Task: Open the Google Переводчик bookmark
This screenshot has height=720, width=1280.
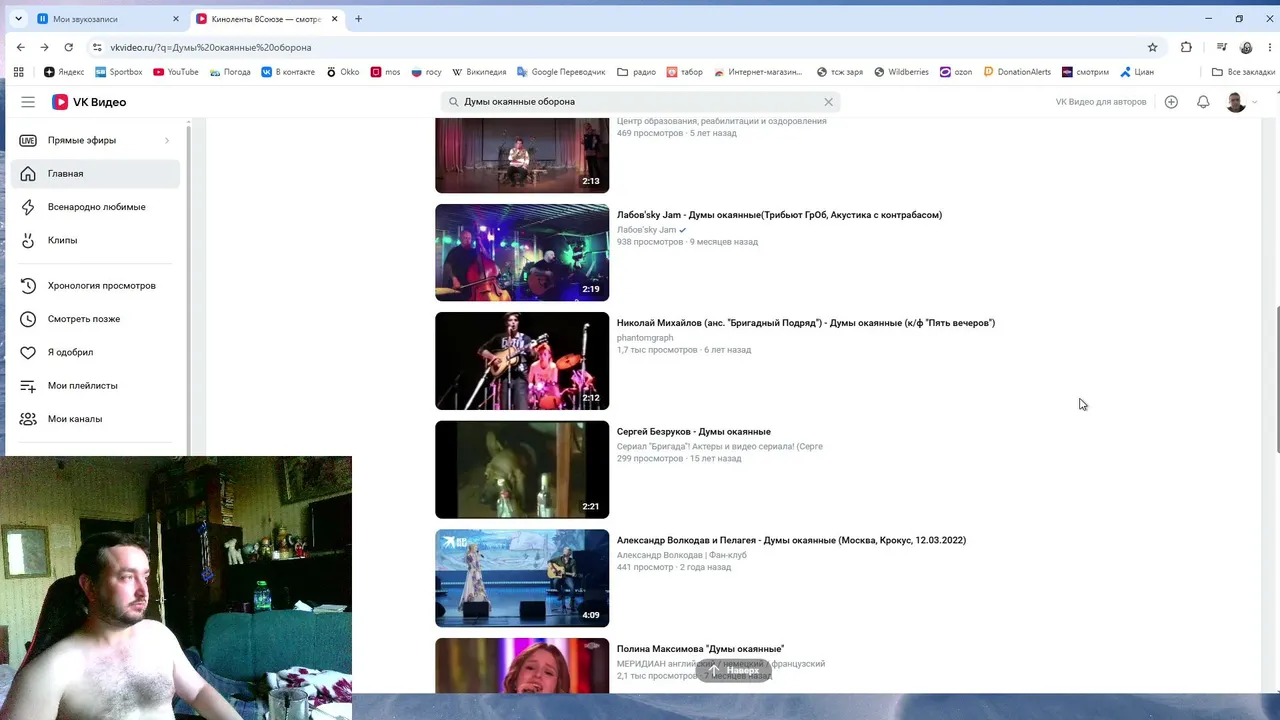Action: tap(561, 72)
